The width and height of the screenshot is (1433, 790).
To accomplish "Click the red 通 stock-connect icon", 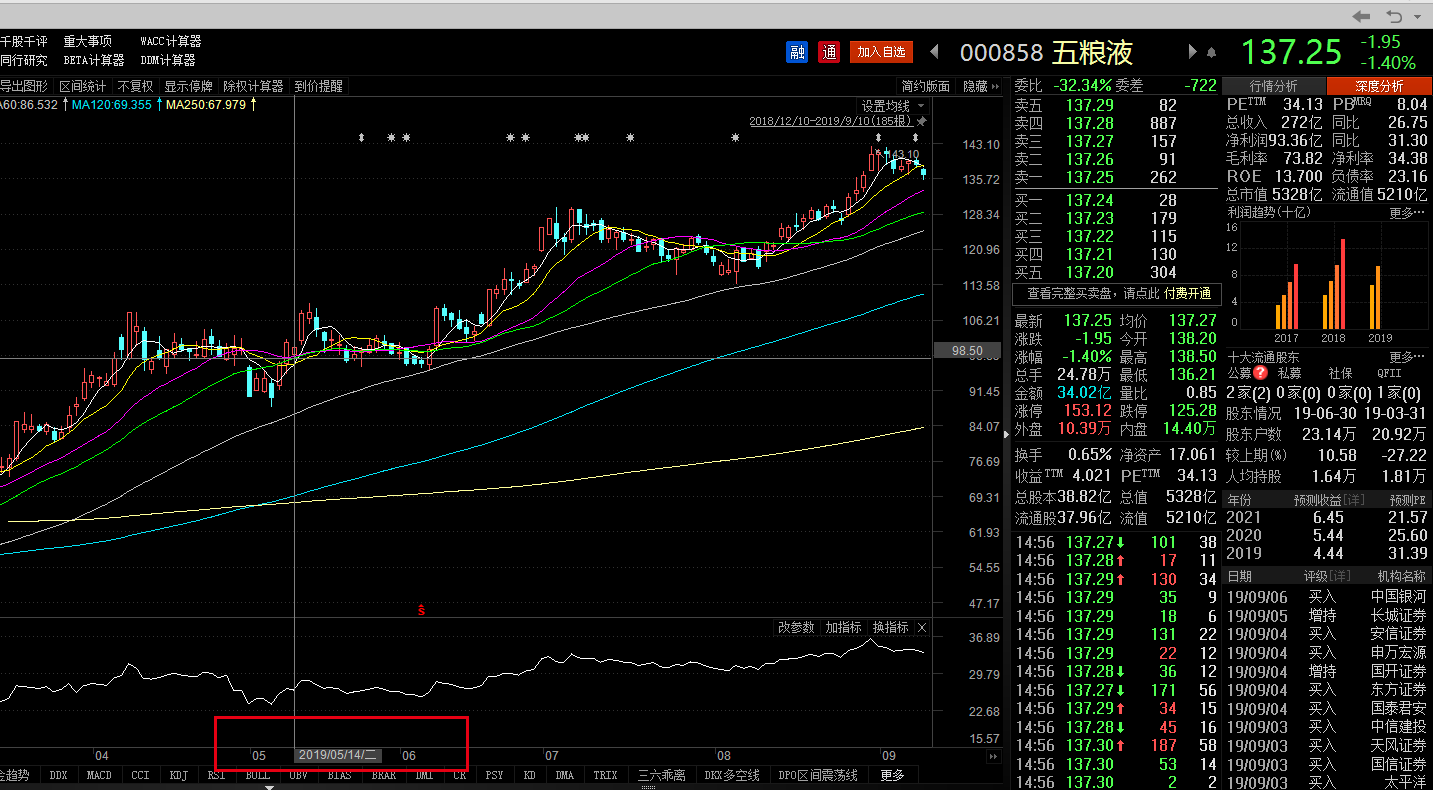I will point(828,52).
